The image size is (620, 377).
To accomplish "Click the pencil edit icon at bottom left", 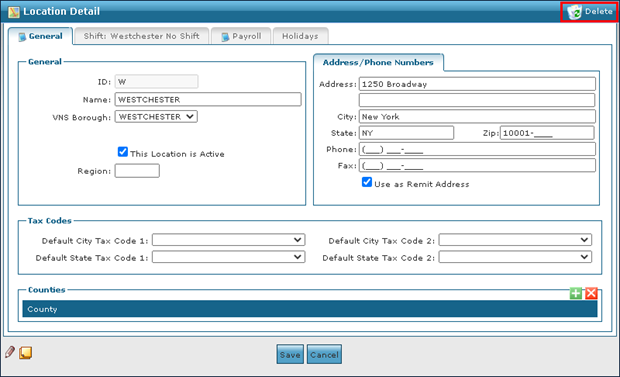I will tap(10, 352).
